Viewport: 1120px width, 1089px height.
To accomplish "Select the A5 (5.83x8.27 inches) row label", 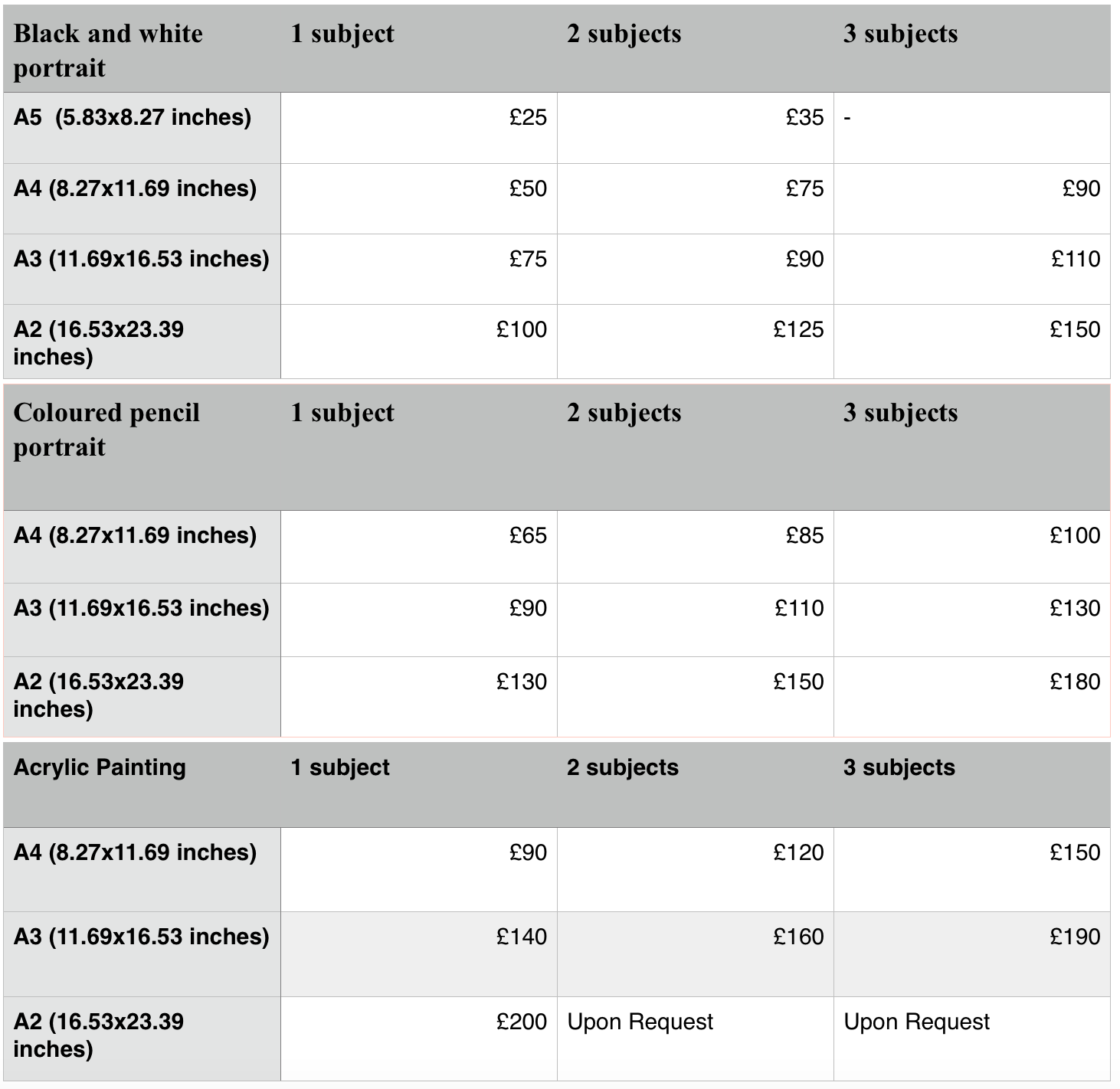I will 133,117.
